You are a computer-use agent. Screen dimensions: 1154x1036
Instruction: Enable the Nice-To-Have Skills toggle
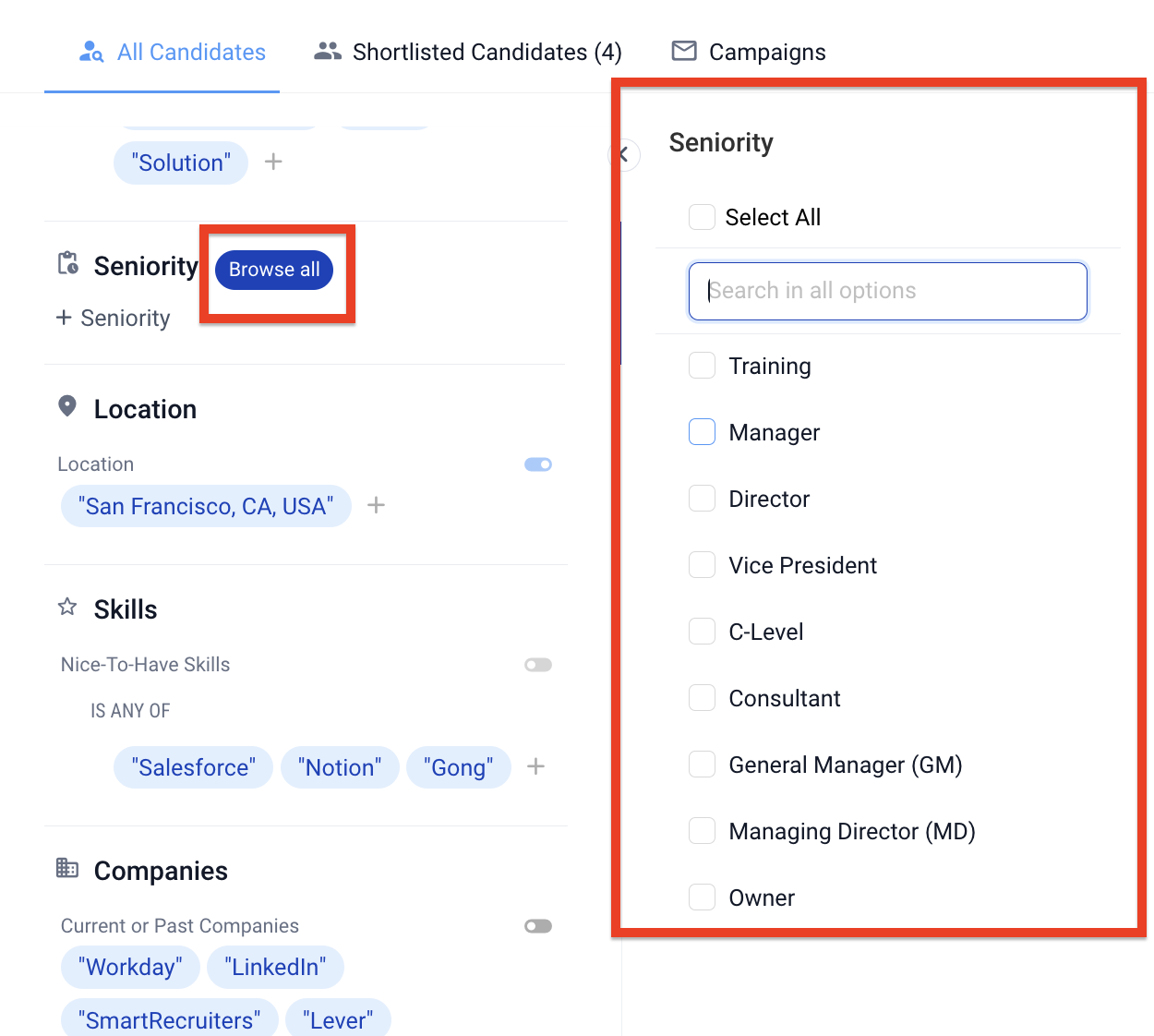coord(538,665)
